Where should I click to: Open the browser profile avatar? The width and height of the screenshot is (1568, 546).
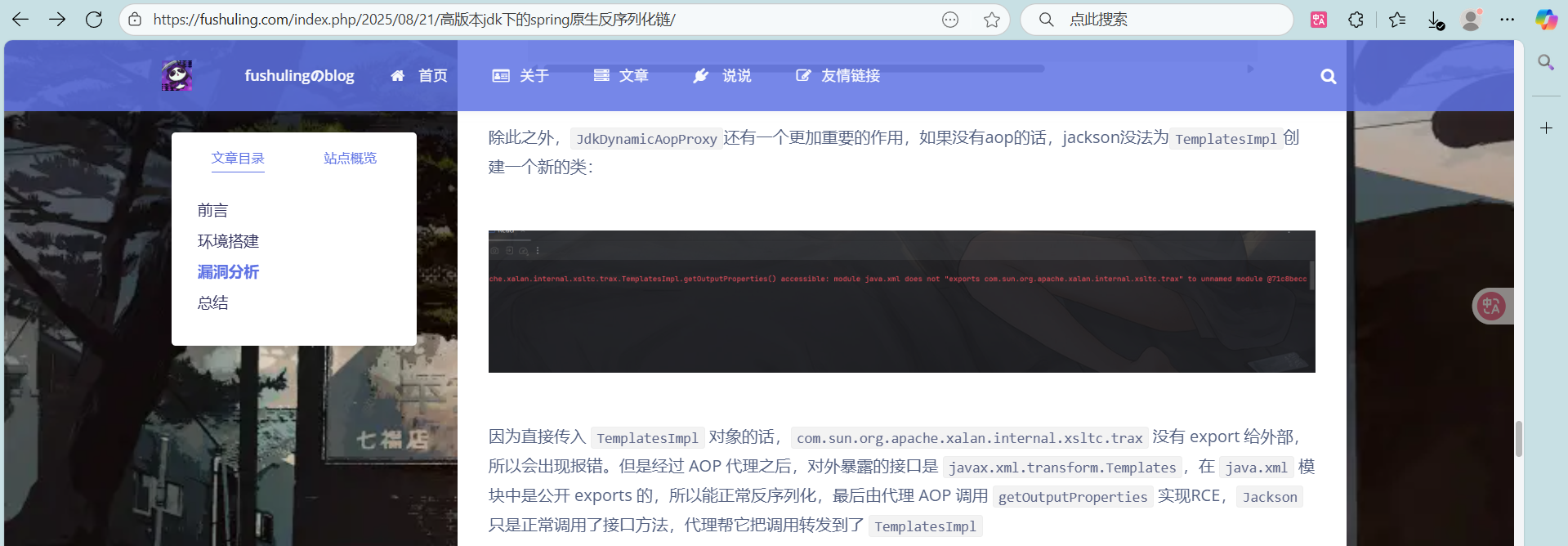[1471, 20]
